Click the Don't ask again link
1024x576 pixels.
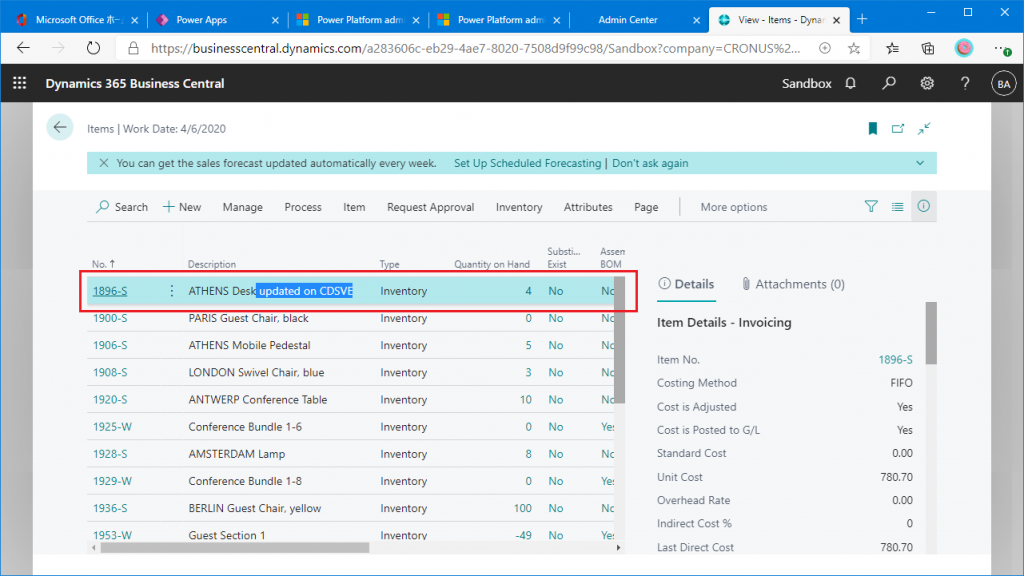click(x=650, y=163)
